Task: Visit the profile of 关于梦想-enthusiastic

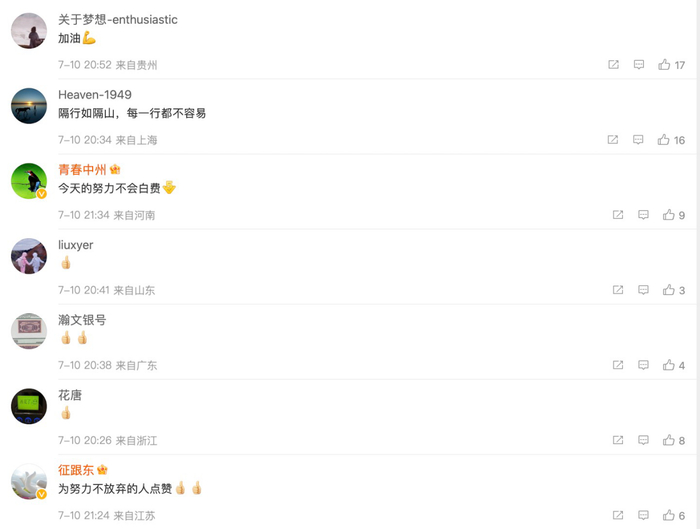Action: [118, 20]
